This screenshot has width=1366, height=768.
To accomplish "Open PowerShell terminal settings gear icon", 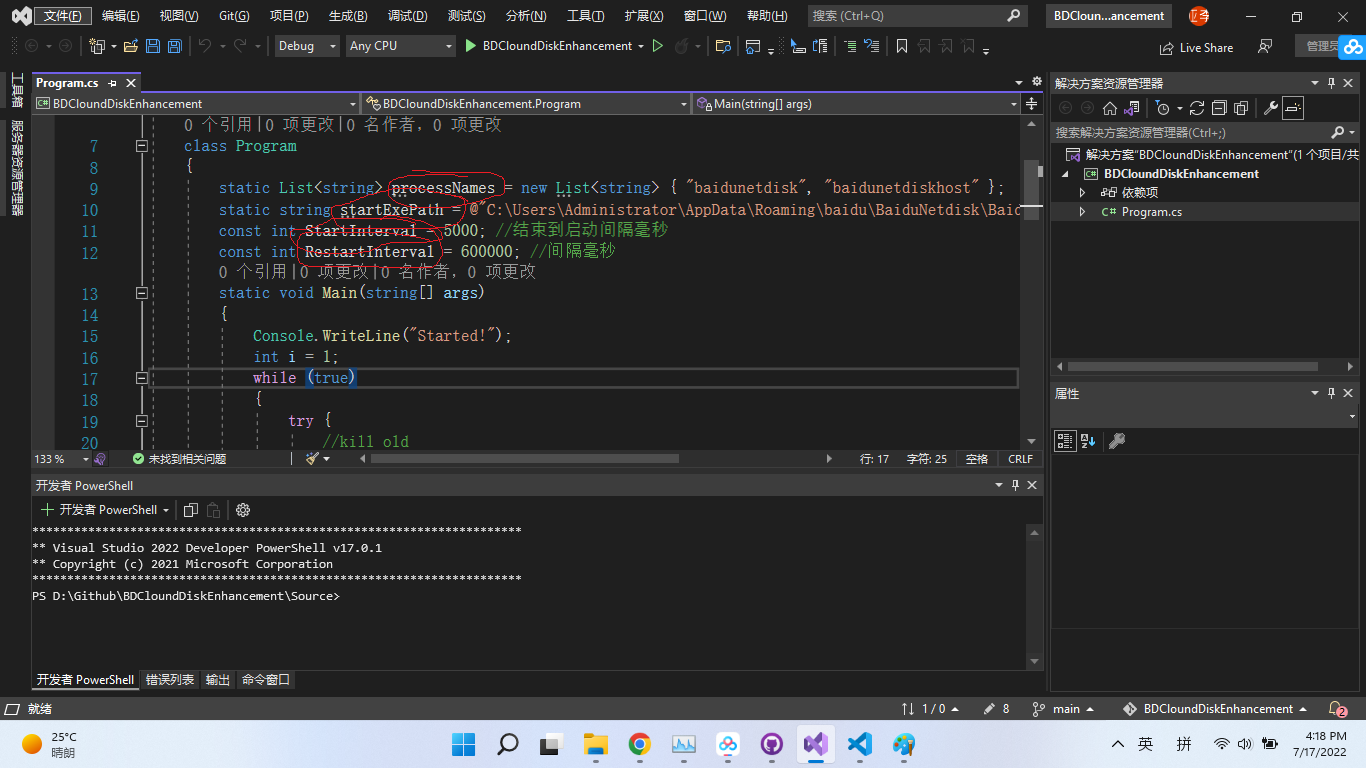I will click(x=243, y=510).
